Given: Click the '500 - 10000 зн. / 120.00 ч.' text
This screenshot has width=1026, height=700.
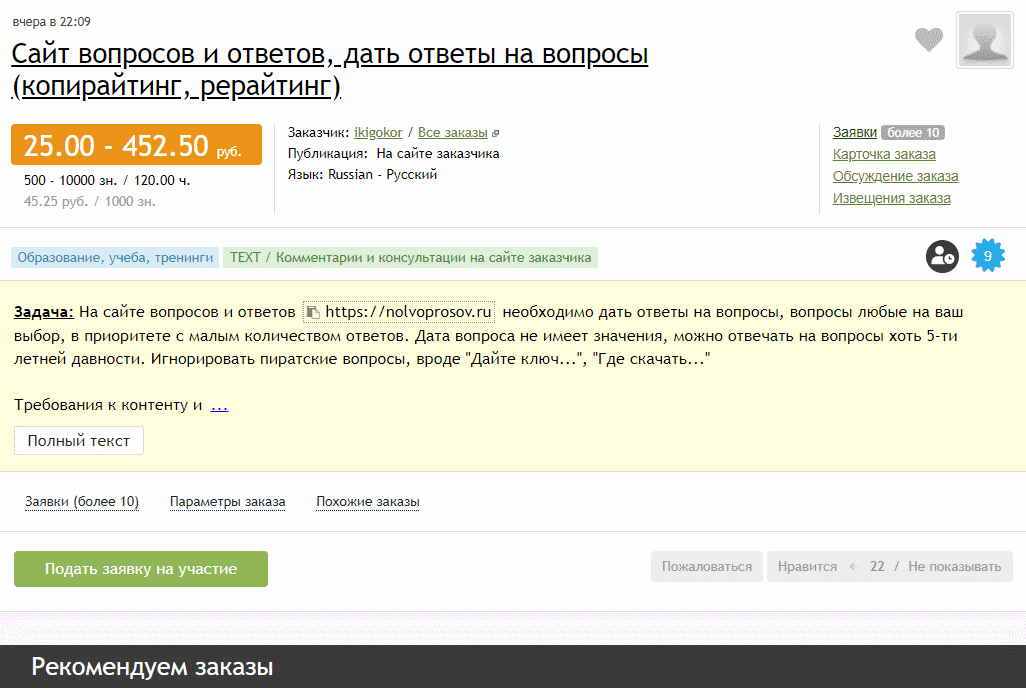Looking at the screenshot, I should (x=107, y=181).
